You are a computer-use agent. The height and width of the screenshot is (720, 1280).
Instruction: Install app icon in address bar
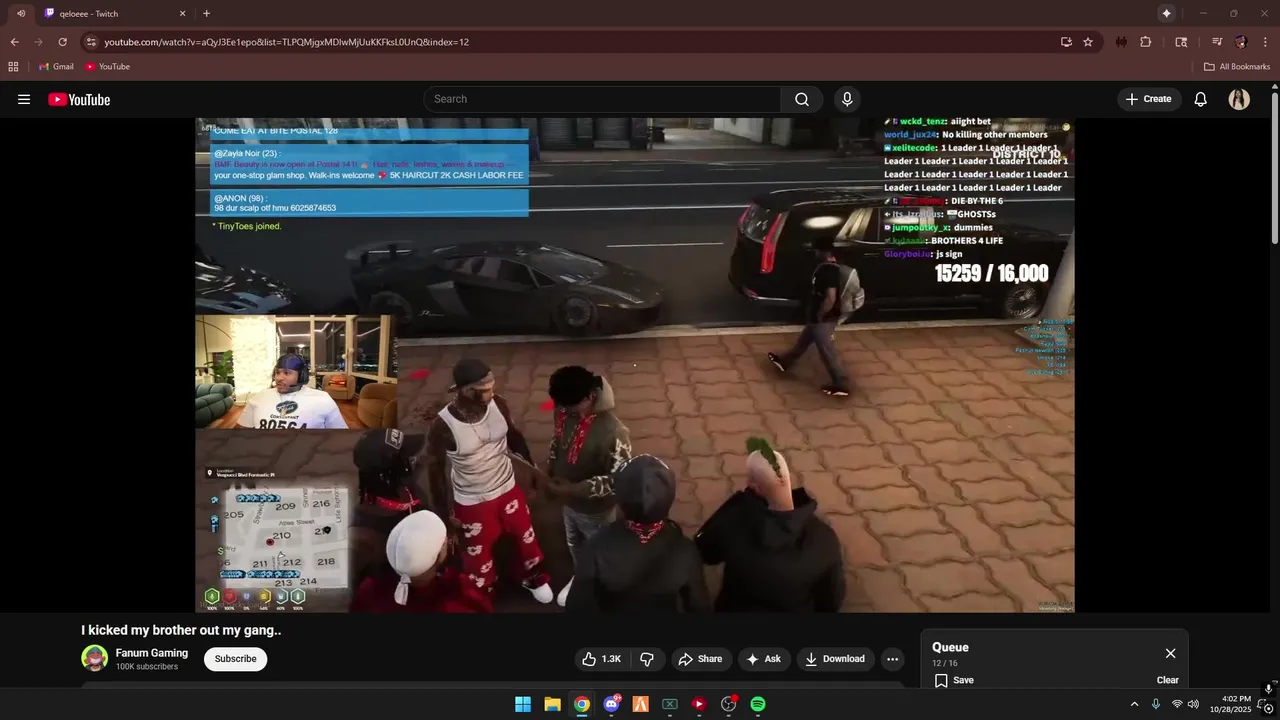(x=1066, y=42)
